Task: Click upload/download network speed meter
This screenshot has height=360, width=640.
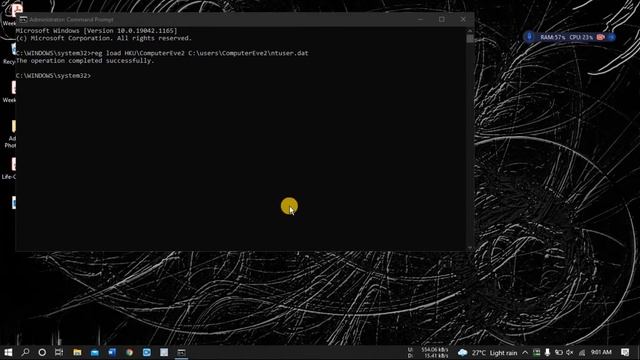Action: (428, 353)
